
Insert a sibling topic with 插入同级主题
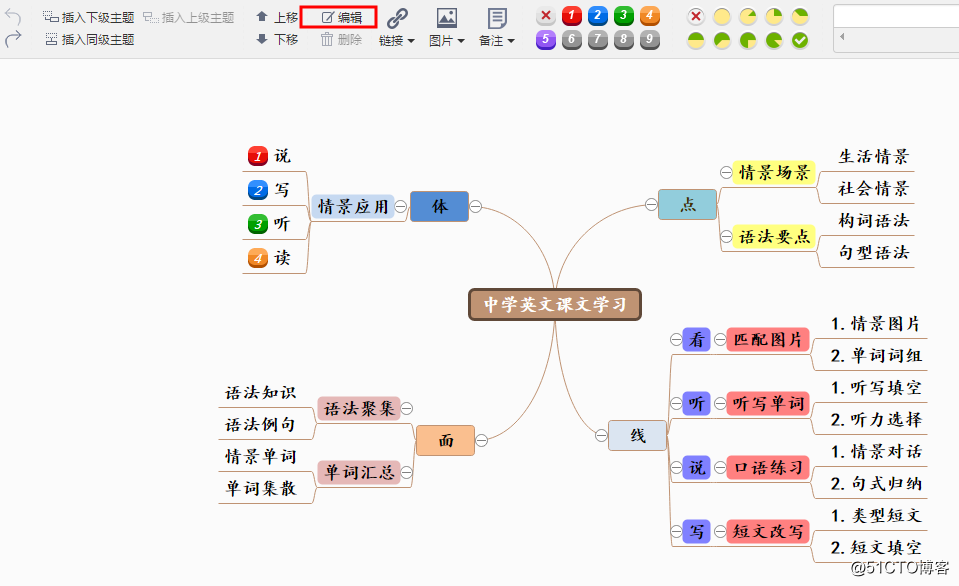point(89,40)
